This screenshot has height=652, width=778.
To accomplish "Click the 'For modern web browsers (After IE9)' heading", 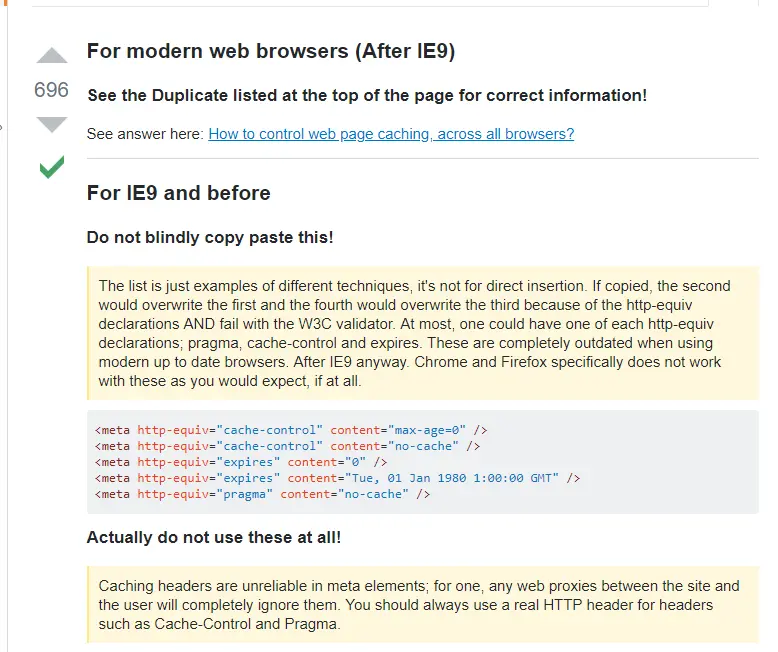I will pyautogui.click(x=271, y=52).
